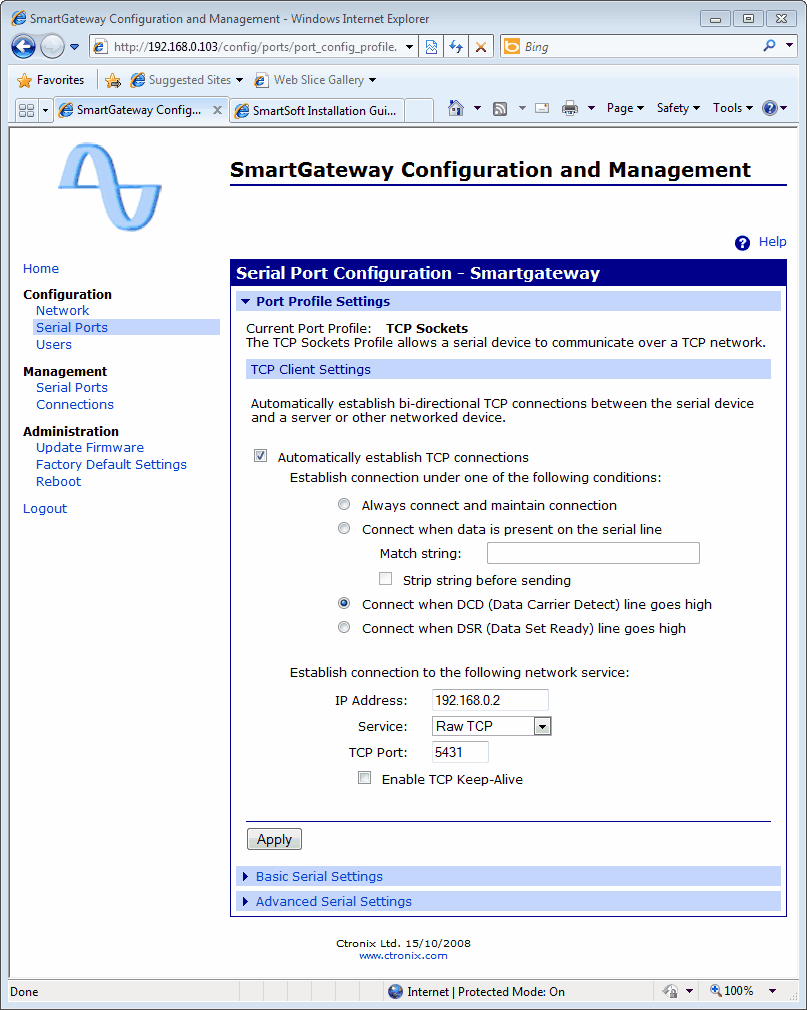Click the Compatibility View icon

coord(432,47)
